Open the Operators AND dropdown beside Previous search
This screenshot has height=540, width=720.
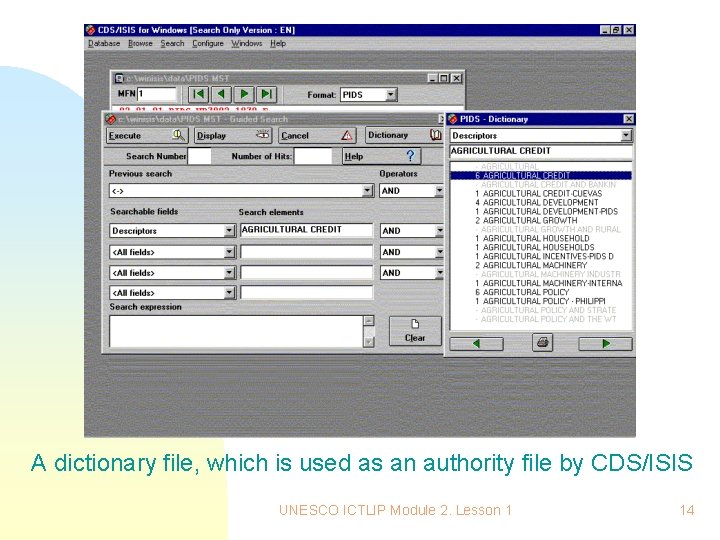(439, 191)
